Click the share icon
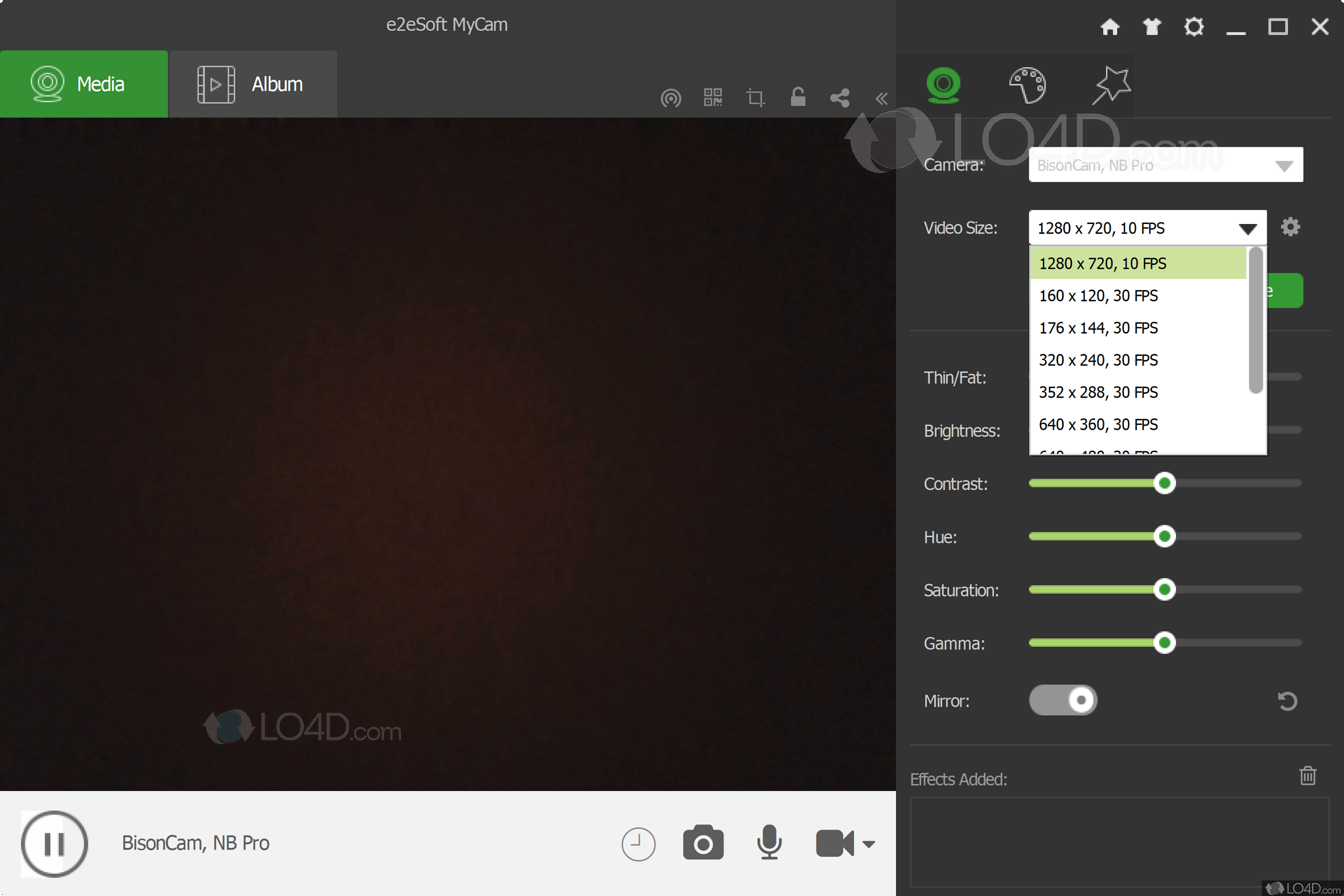This screenshot has height=896, width=1344. (x=839, y=97)
